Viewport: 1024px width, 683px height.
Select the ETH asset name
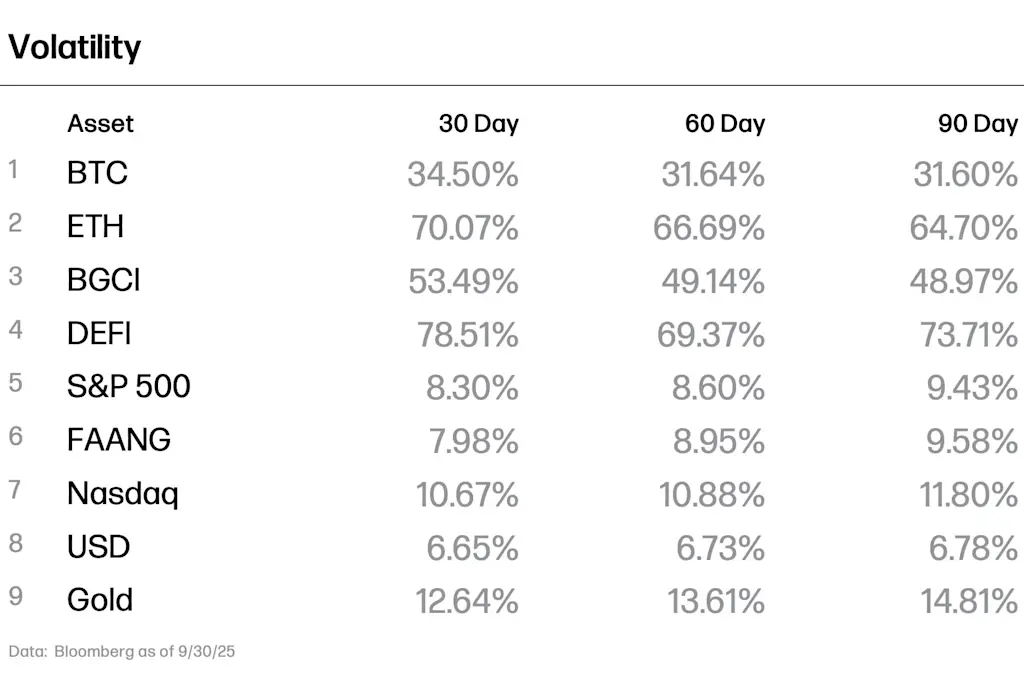point(95,227)
